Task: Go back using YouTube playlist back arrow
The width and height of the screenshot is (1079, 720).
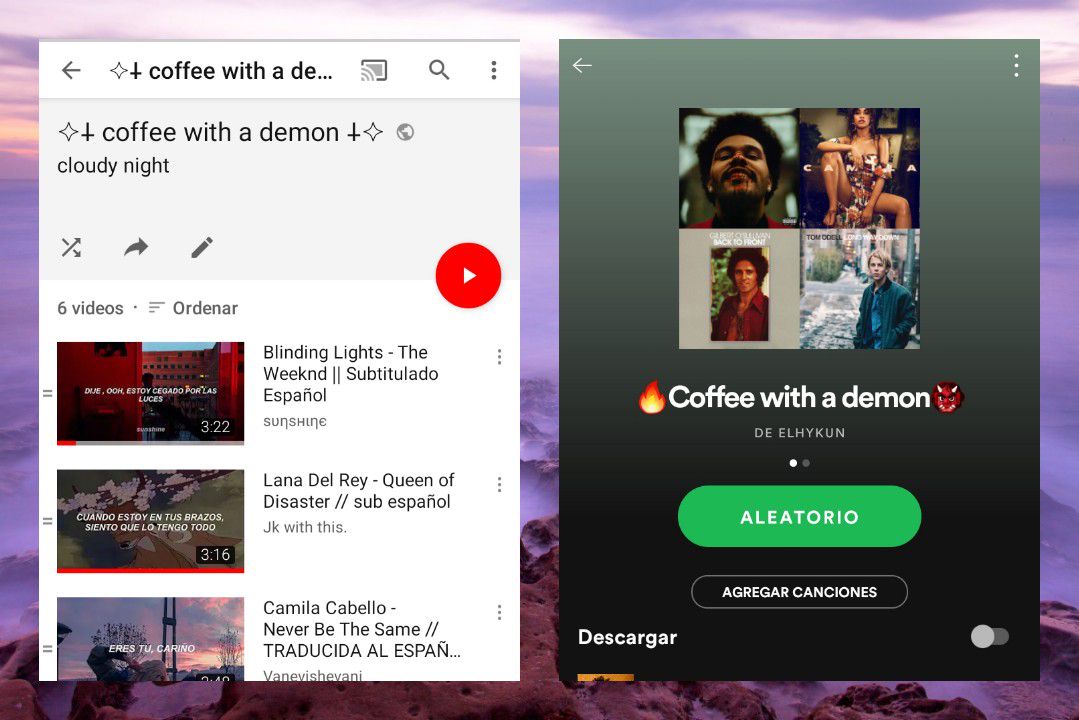Action: tap(71, 70)
